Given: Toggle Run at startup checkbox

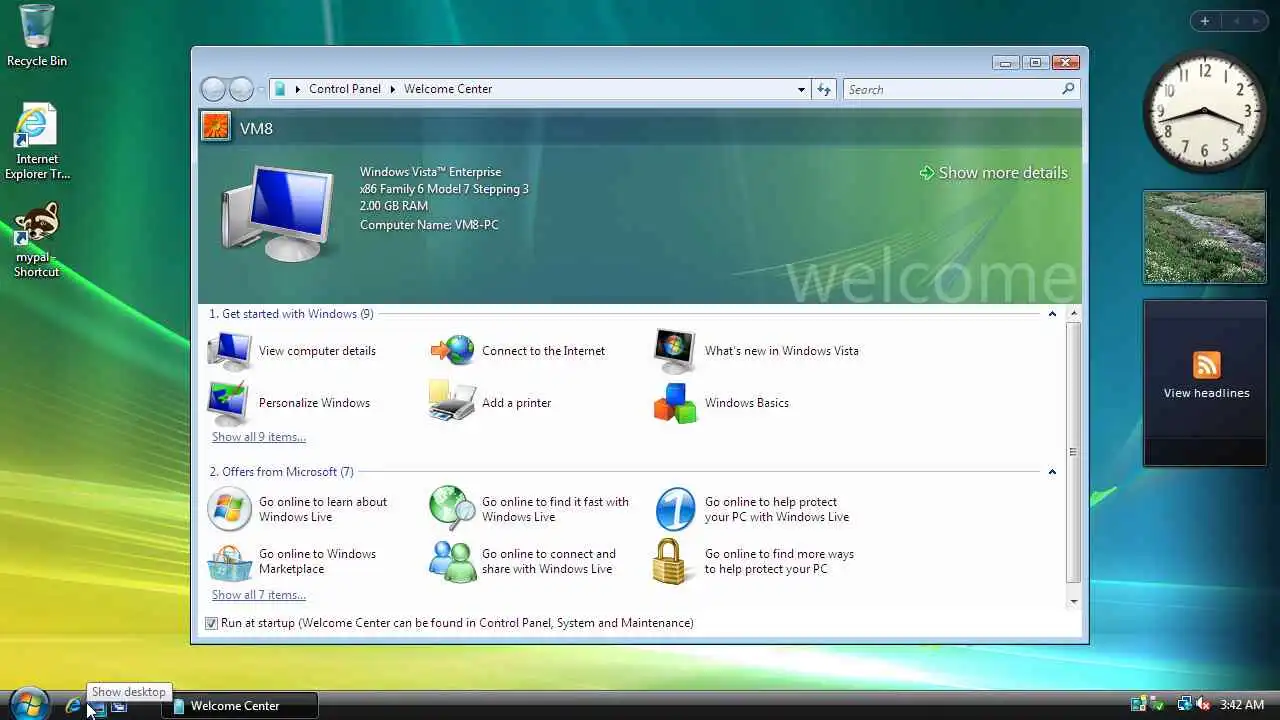Looking at the screenshot, I should [x=211, y=623].
